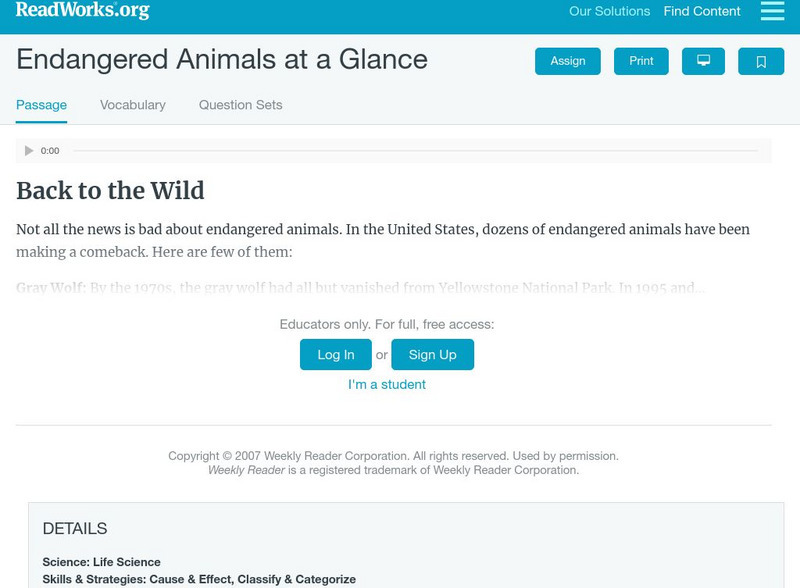Click the projector display icon to present passage
The width and height of the screenshot is (800, 588).
click(x=705, y=60)
